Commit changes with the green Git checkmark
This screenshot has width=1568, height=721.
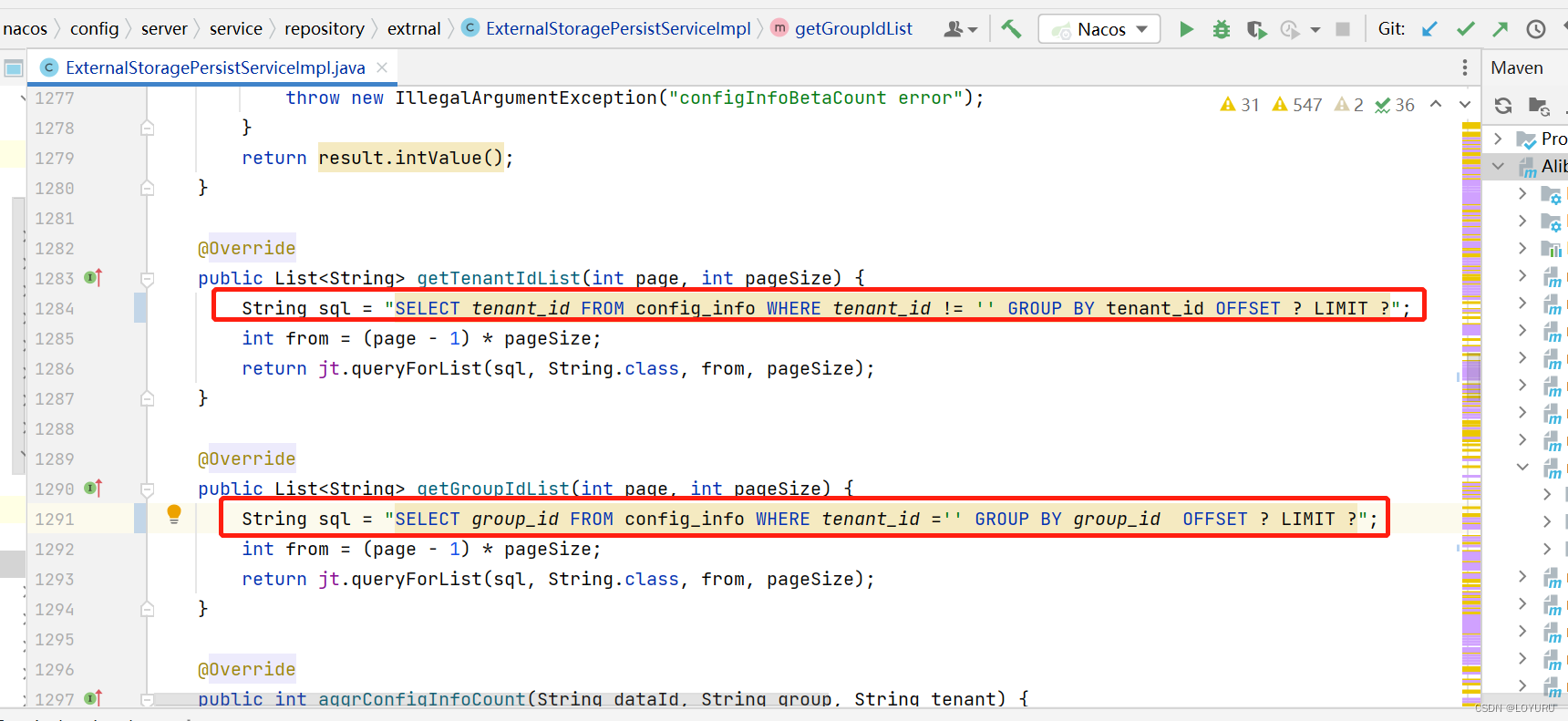pos(1465,29)
